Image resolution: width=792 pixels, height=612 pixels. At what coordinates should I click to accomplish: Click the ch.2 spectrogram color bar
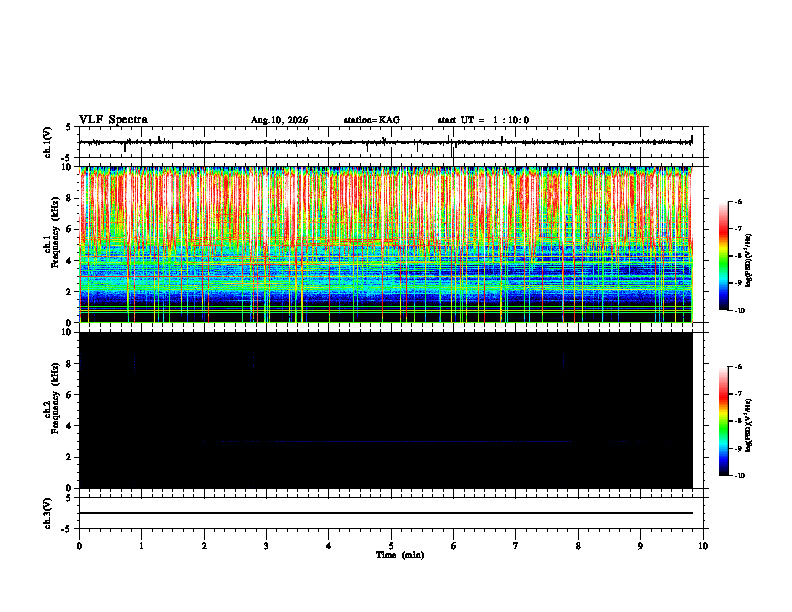(x=723, y=421)
